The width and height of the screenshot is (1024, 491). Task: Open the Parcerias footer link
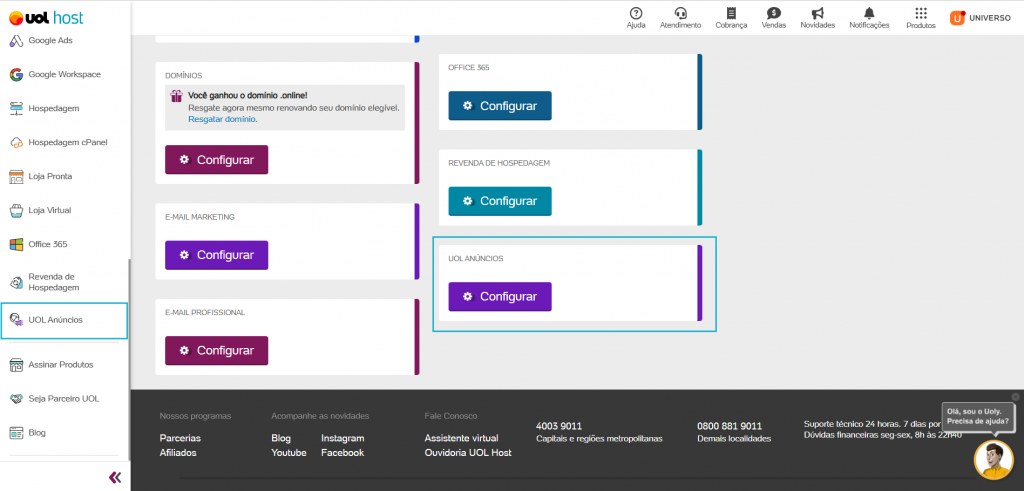point(180,438)
